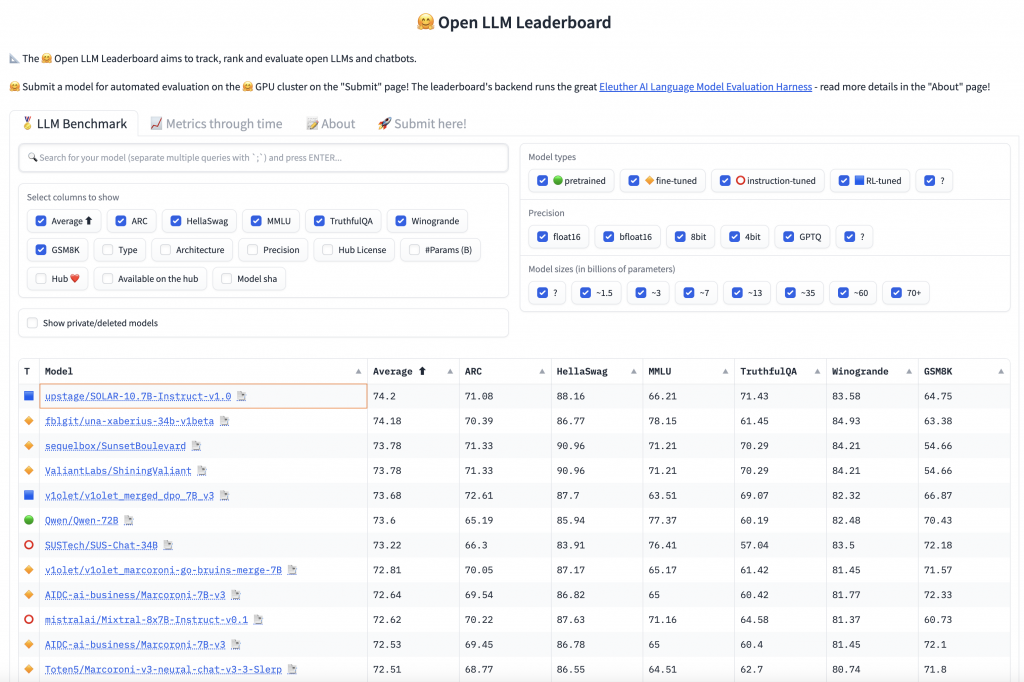Click the 69.07 TruthfulQA cell of v1olet_merged_dpo

[x=780, y=495]
